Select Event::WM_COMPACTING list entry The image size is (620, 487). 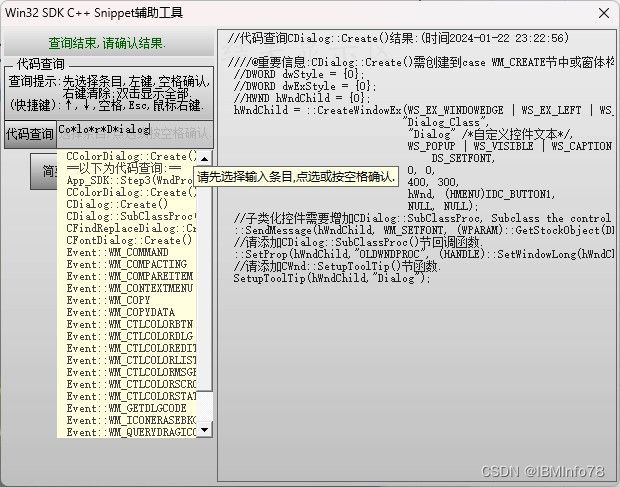[x=127, y=264]
